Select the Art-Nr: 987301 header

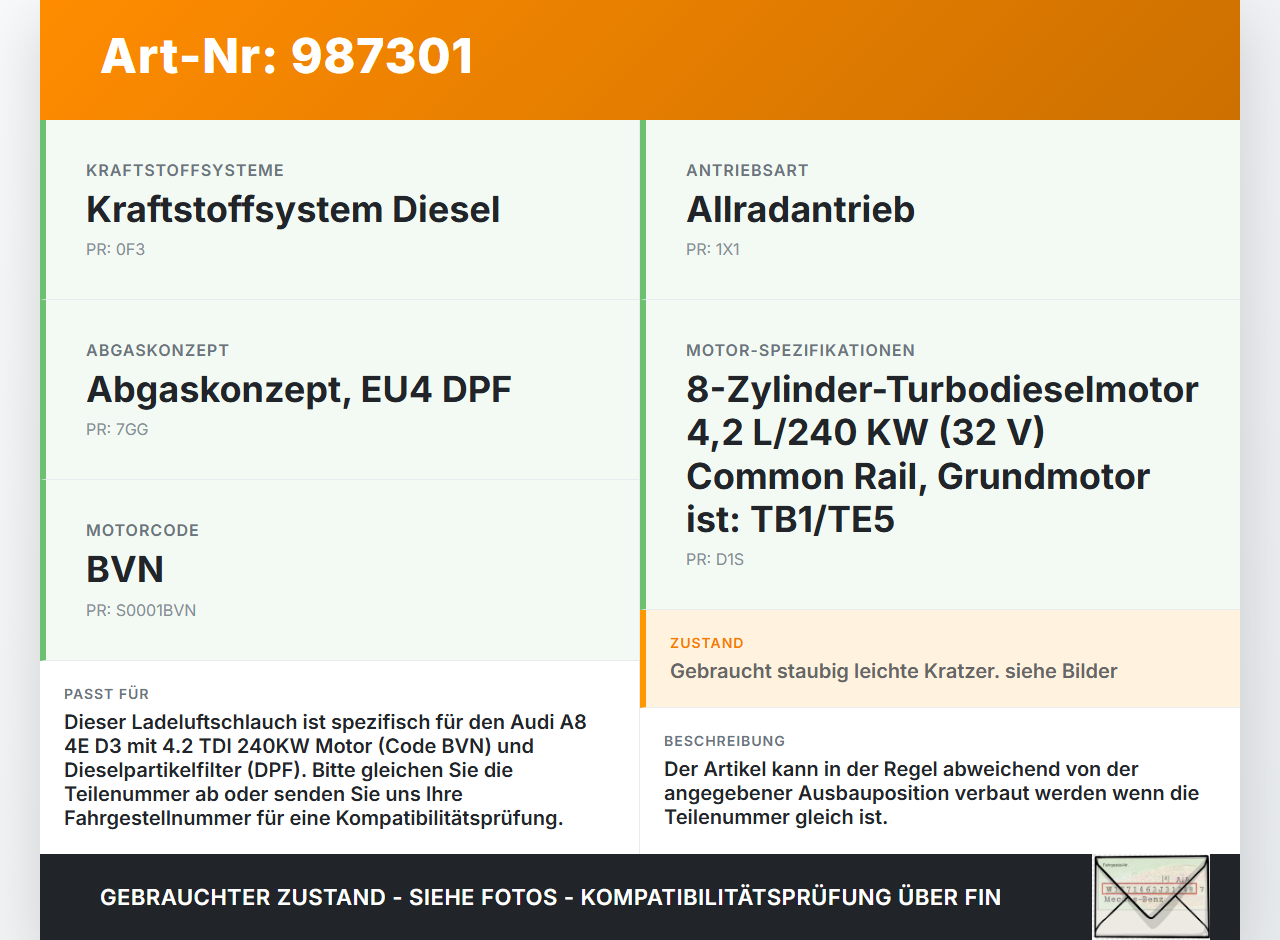[x=286, y=57]
